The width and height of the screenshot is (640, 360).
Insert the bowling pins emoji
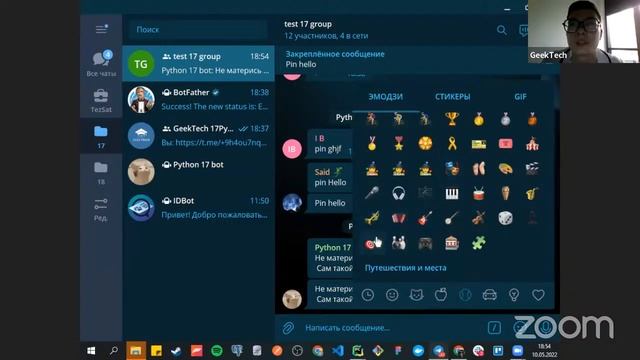398,243
